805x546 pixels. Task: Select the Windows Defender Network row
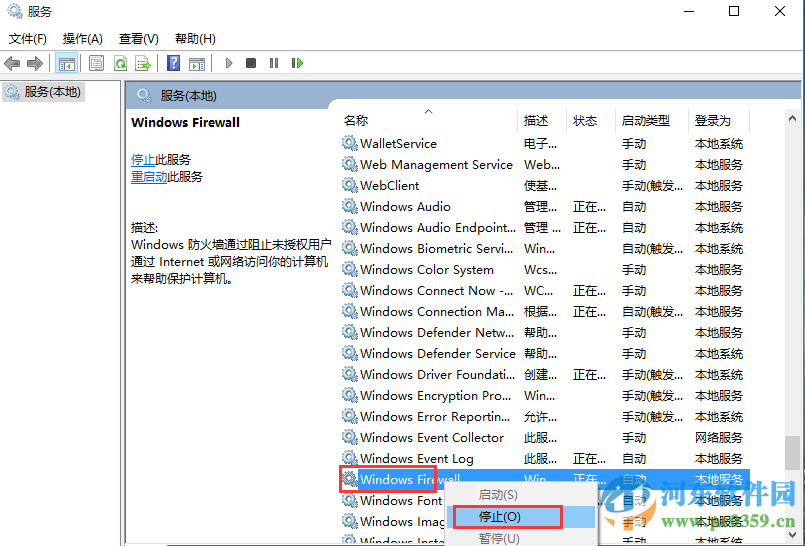pyautogui.click(x=544, y=333)
